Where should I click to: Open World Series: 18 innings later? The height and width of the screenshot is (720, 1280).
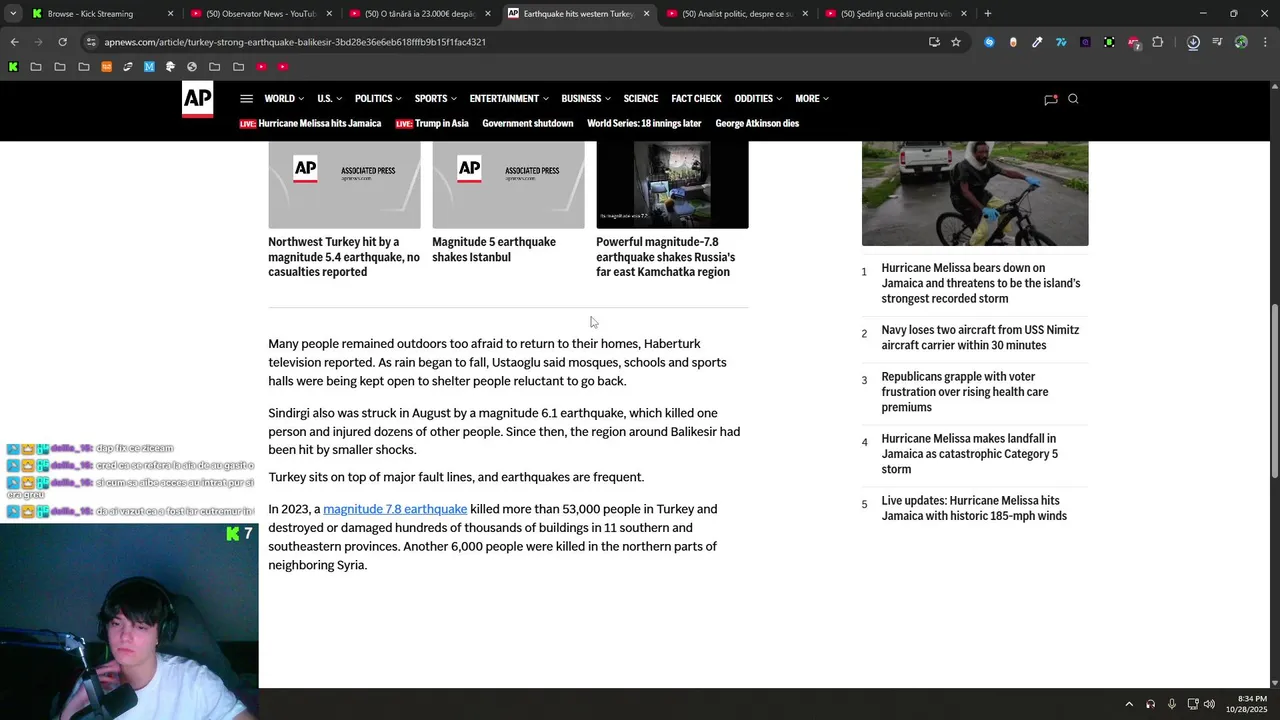[644, 124]
